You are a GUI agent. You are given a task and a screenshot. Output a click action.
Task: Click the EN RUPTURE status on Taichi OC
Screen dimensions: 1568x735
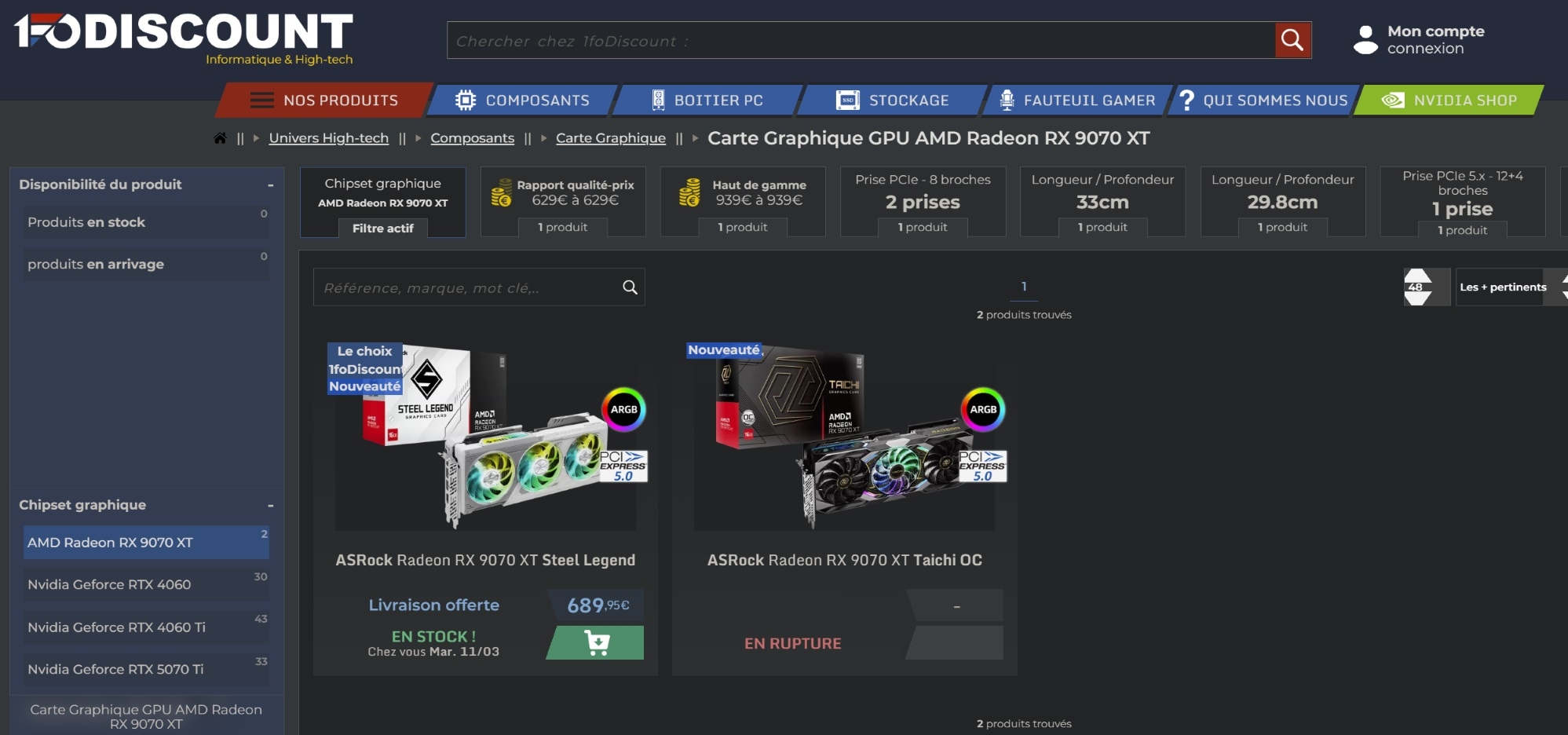[792, 643]
